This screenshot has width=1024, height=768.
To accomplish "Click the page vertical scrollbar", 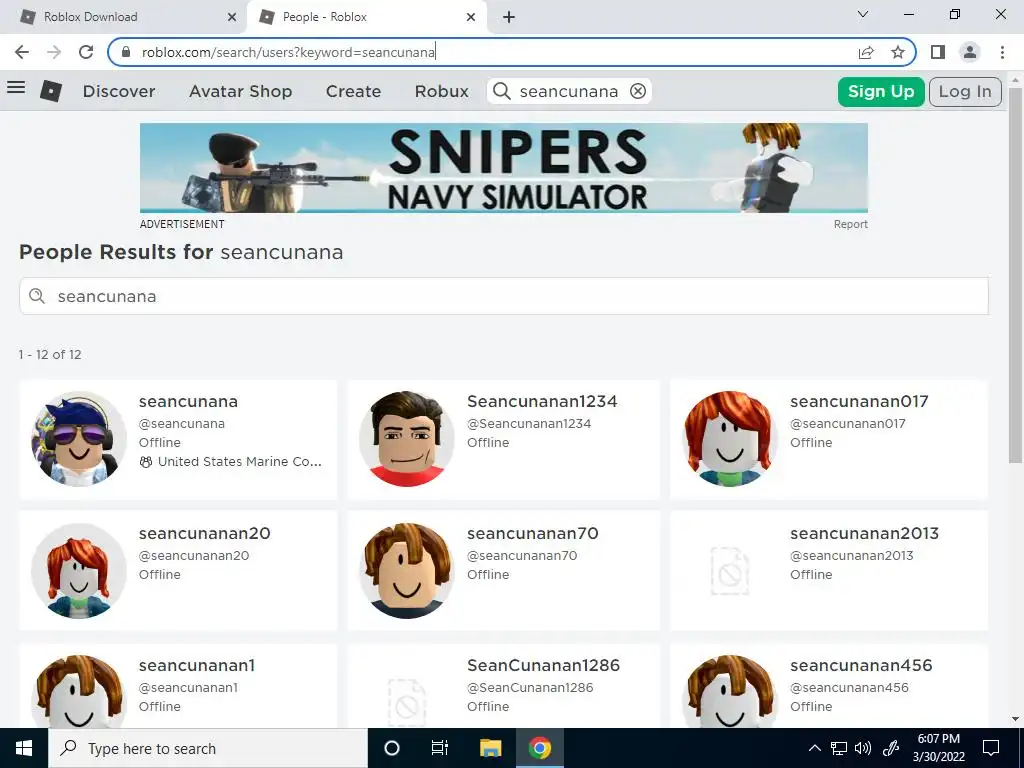I will (x=1016, y=274).
